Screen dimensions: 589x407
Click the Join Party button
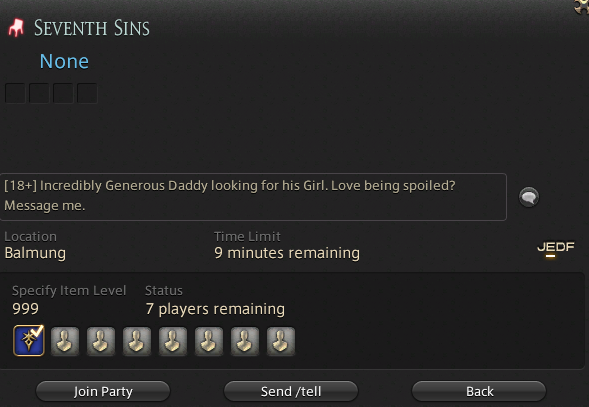tap(103, 391)
